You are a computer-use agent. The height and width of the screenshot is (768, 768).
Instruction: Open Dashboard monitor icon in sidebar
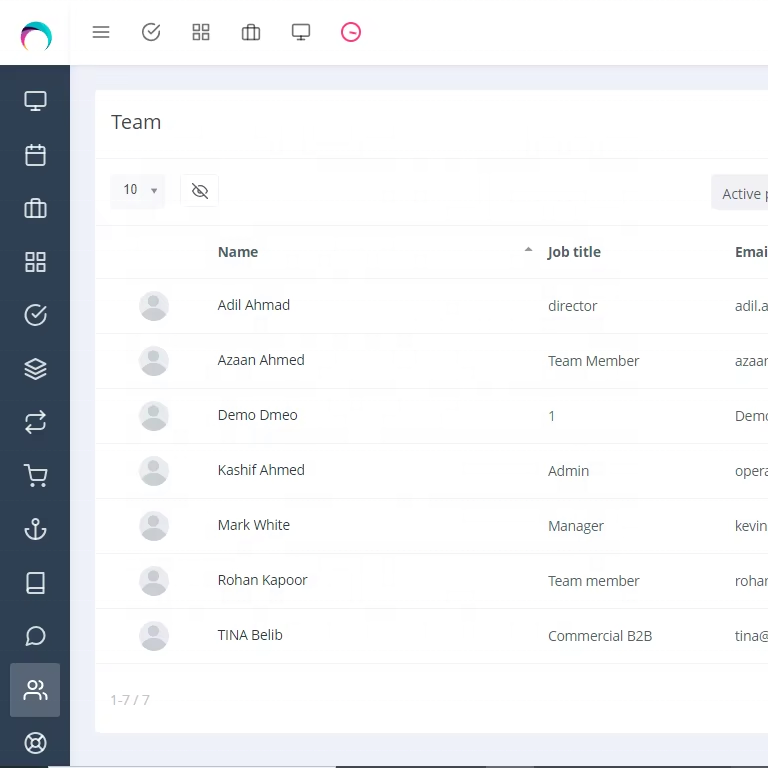click(x=35, y=101)
